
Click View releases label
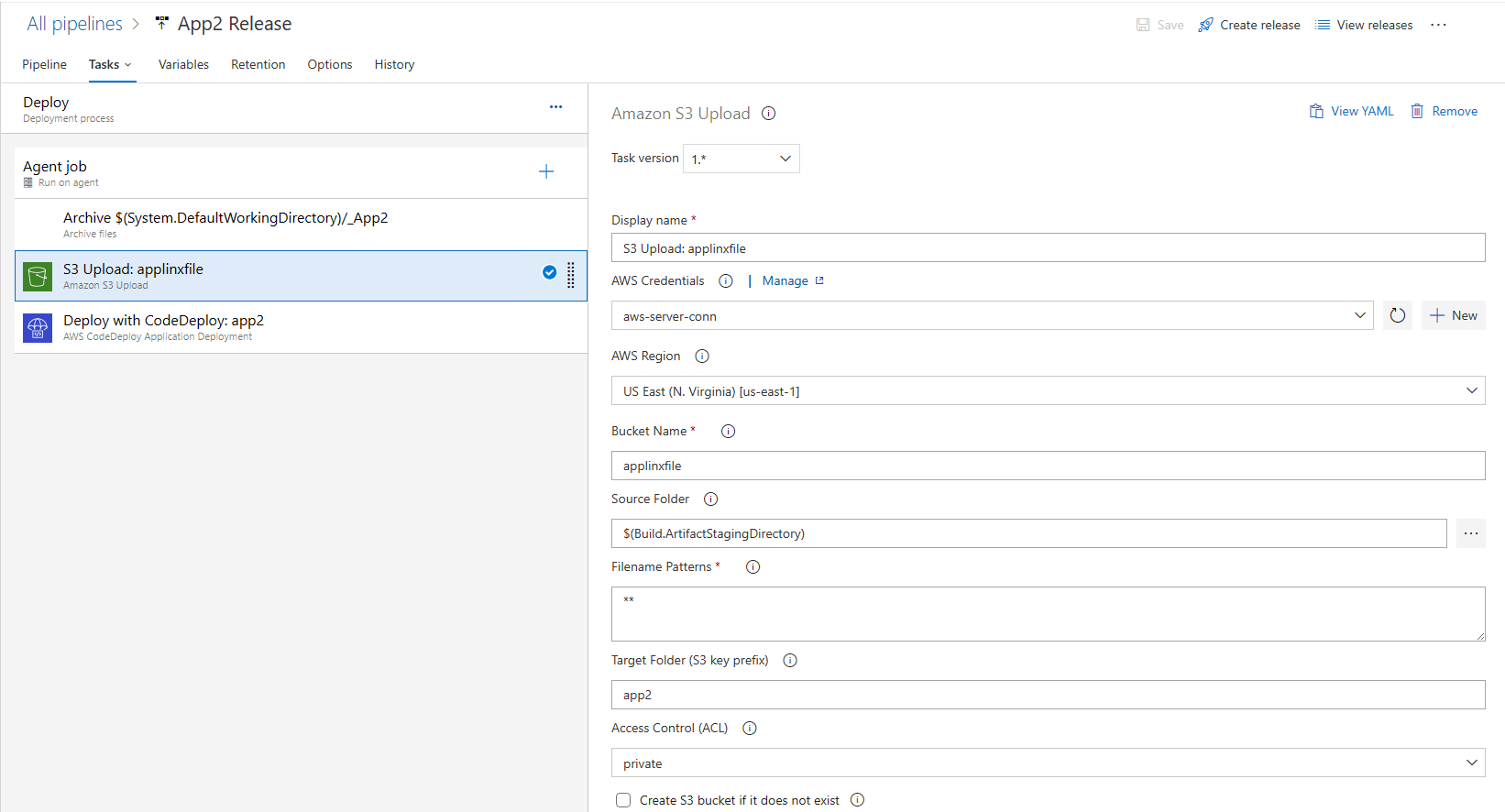tap(1375, 25)
